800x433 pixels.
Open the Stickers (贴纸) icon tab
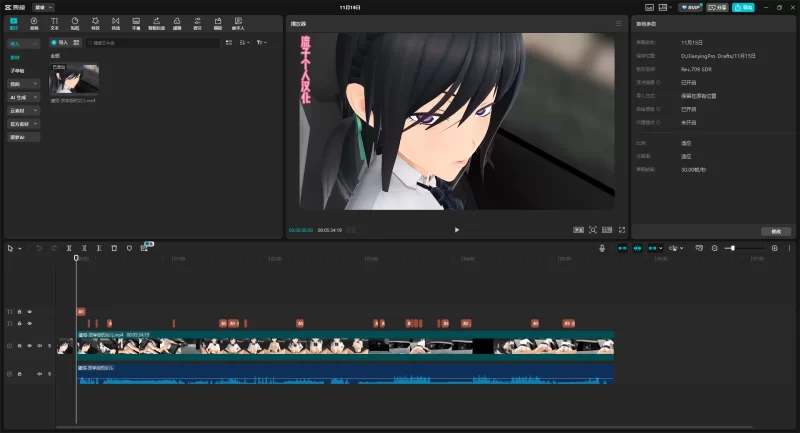[75, 21]
